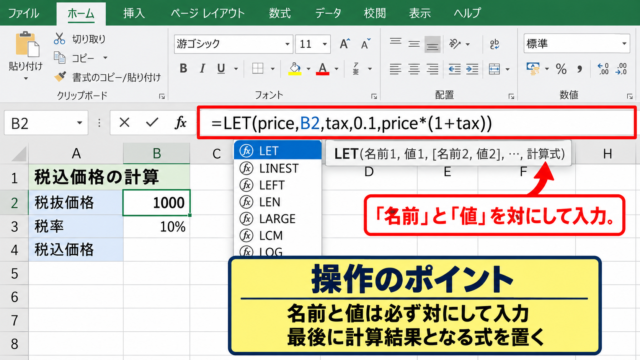Click the Decrease Indent icon
640x360 pixels.
click(x=454, y=69)
